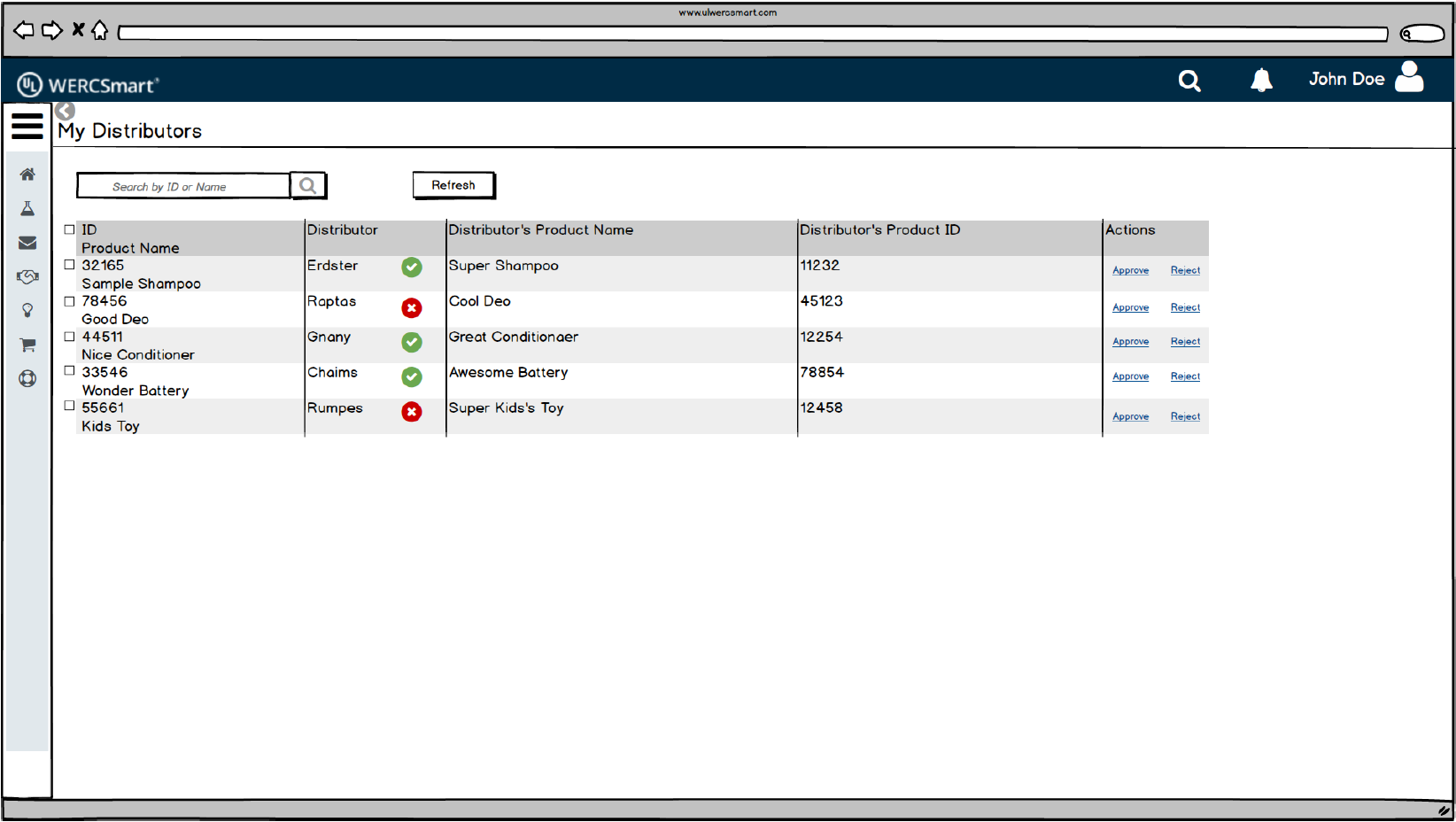Approve the Super Shampoo distributor product

1130,271
